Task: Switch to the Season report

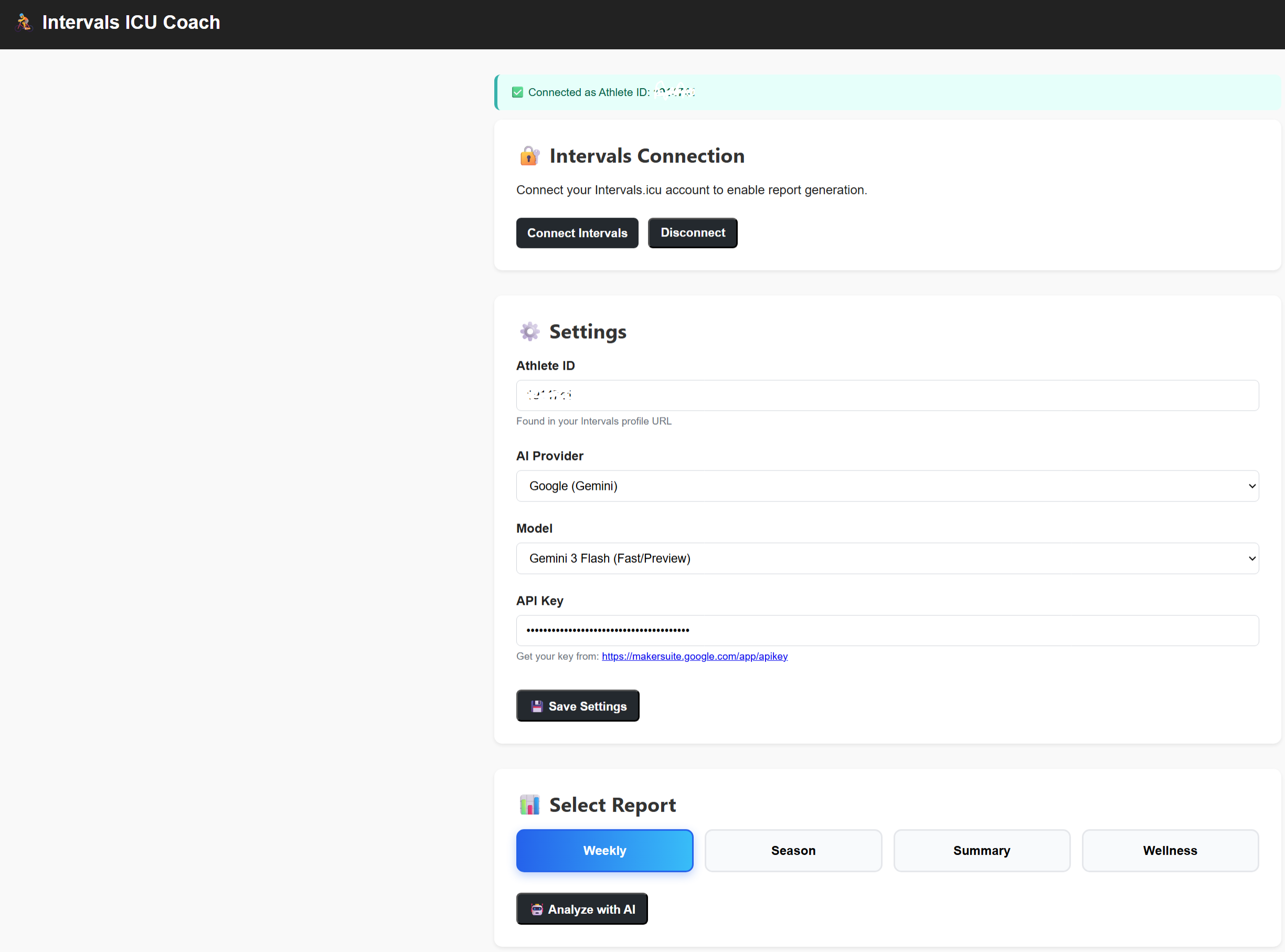Action: [x=793, y=851]
